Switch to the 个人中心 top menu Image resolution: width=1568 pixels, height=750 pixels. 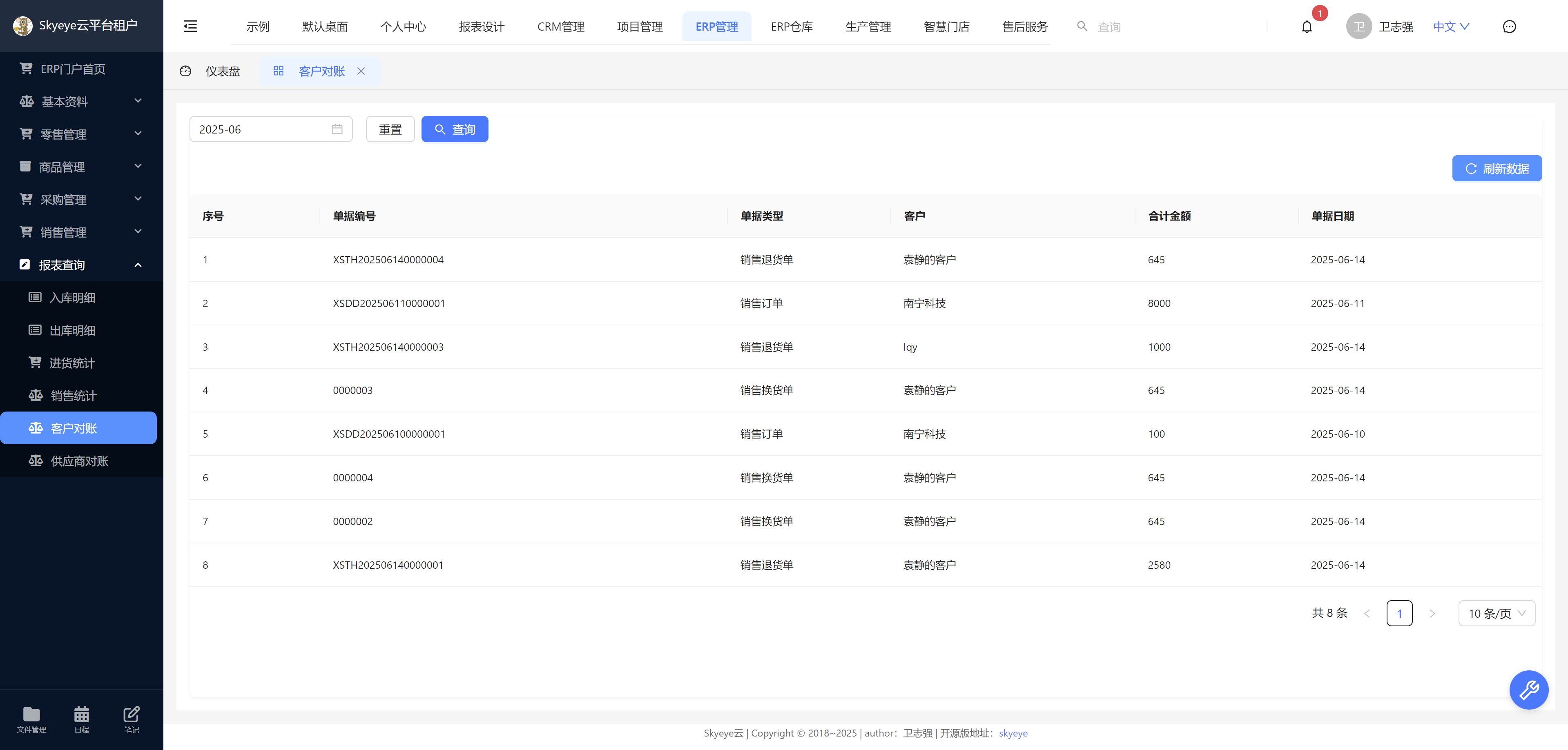[x=403, y=27]
